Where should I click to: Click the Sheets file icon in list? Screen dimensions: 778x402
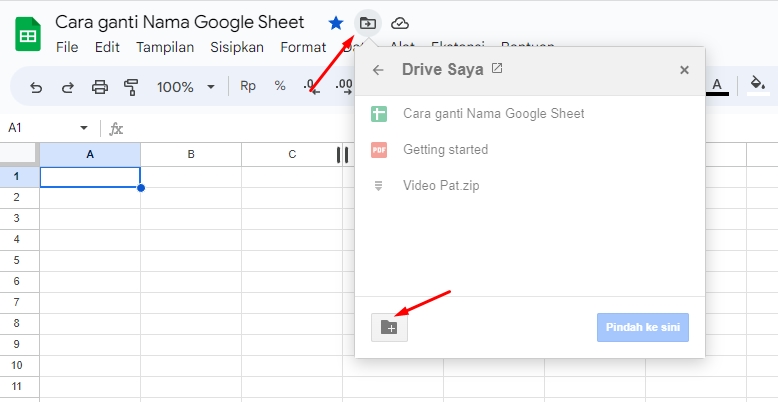click(379, 114)
